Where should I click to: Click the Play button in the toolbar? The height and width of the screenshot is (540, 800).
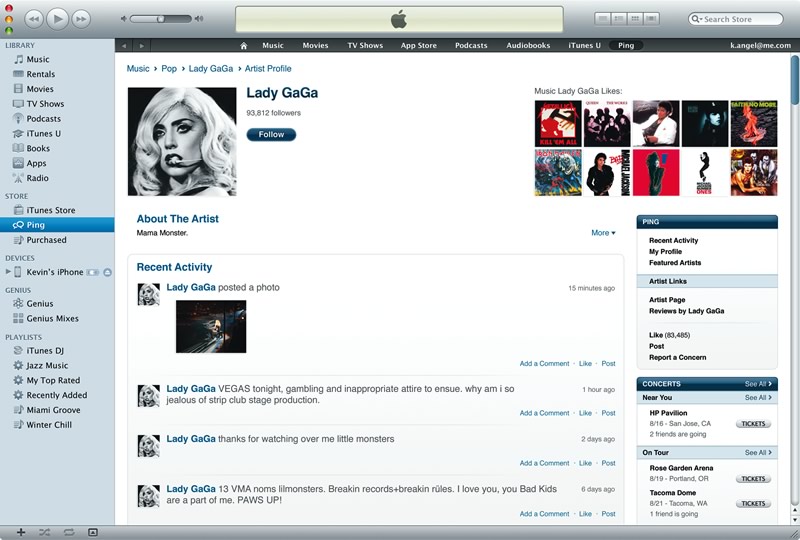(x=58, y=19)
